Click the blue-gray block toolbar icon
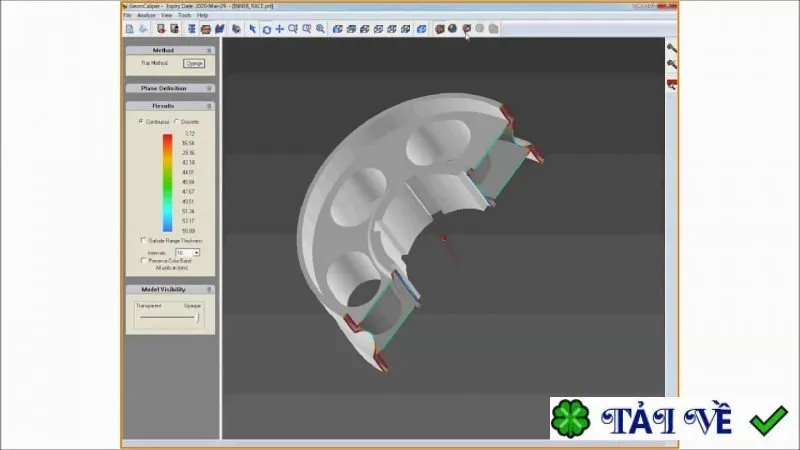The image size is (800, 450). [236, 29]
